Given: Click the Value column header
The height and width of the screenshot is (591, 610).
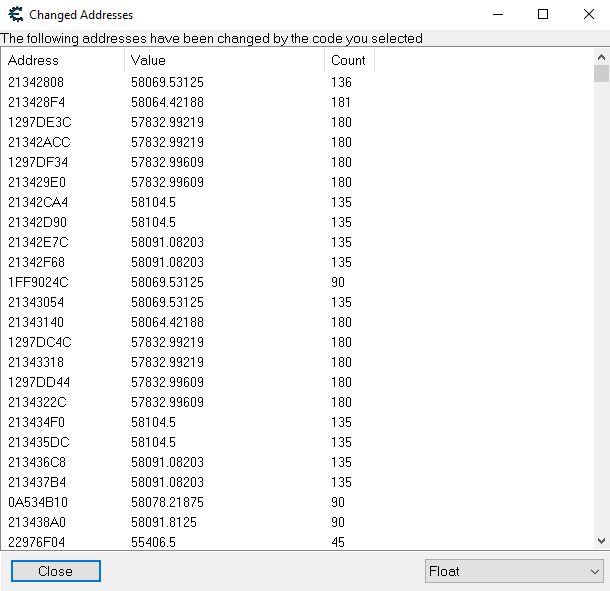Looking at the screenshot, I should [225, 60].
